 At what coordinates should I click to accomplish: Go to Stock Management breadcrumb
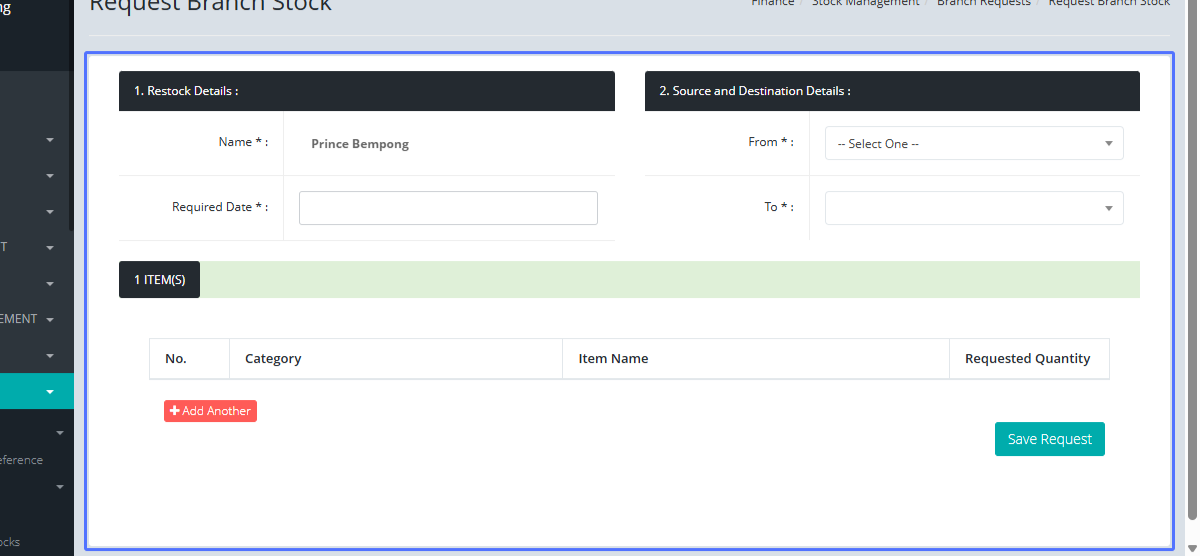[865, 3]
